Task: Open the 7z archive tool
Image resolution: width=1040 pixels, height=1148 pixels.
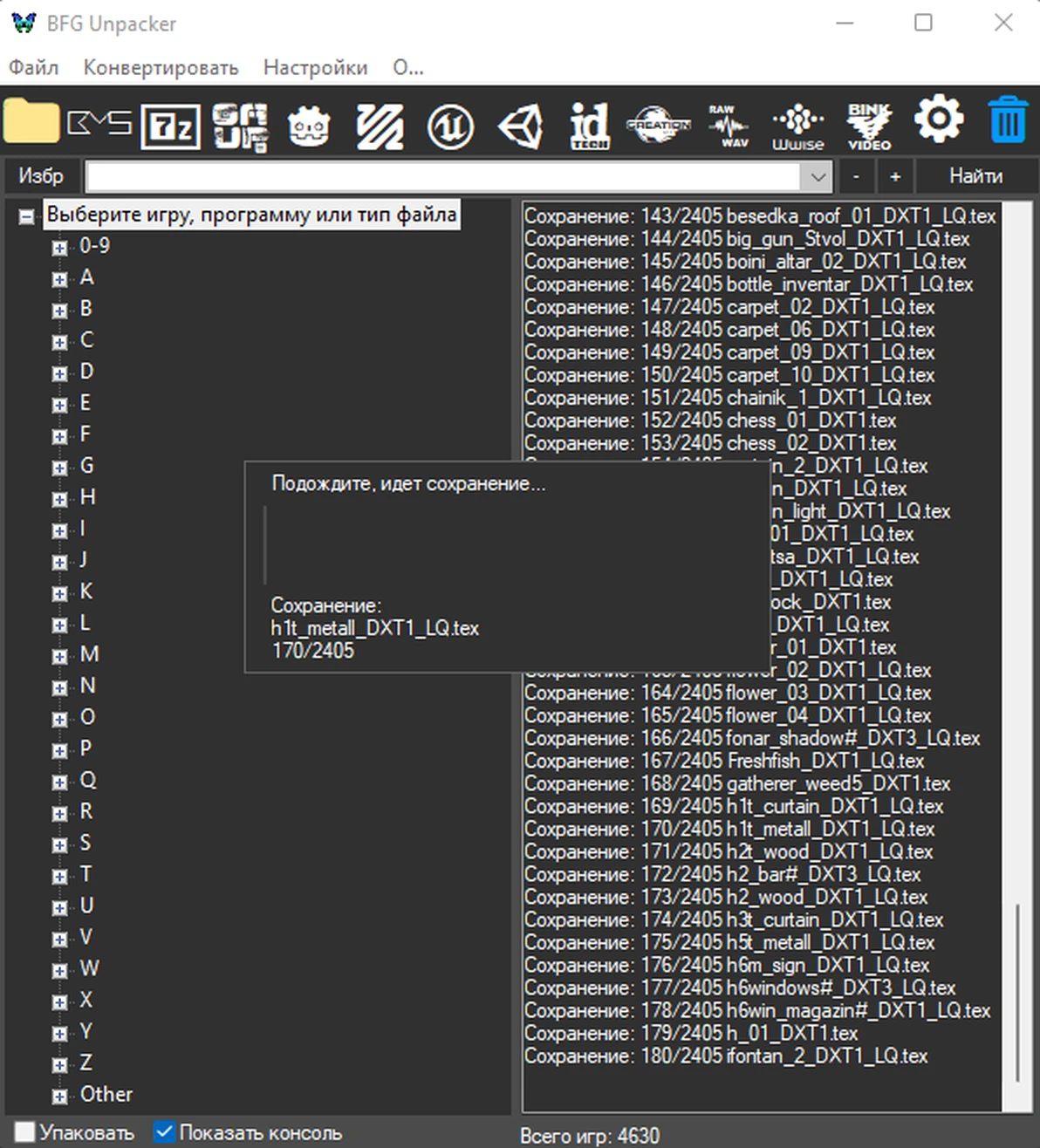Action: pos(171,126)
